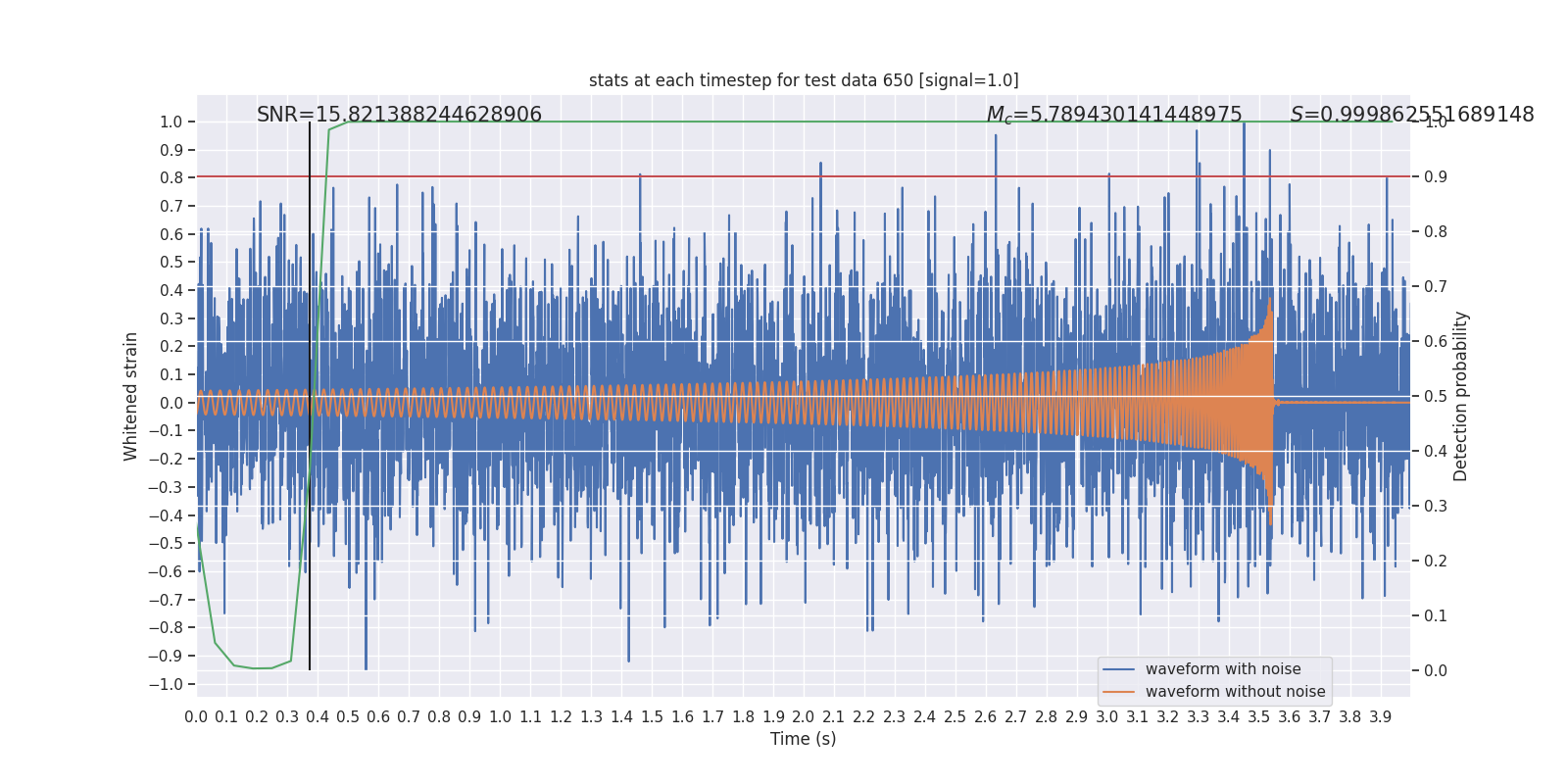
Task: Click the black vertical detection time marker
Action: tap(310, 396)
